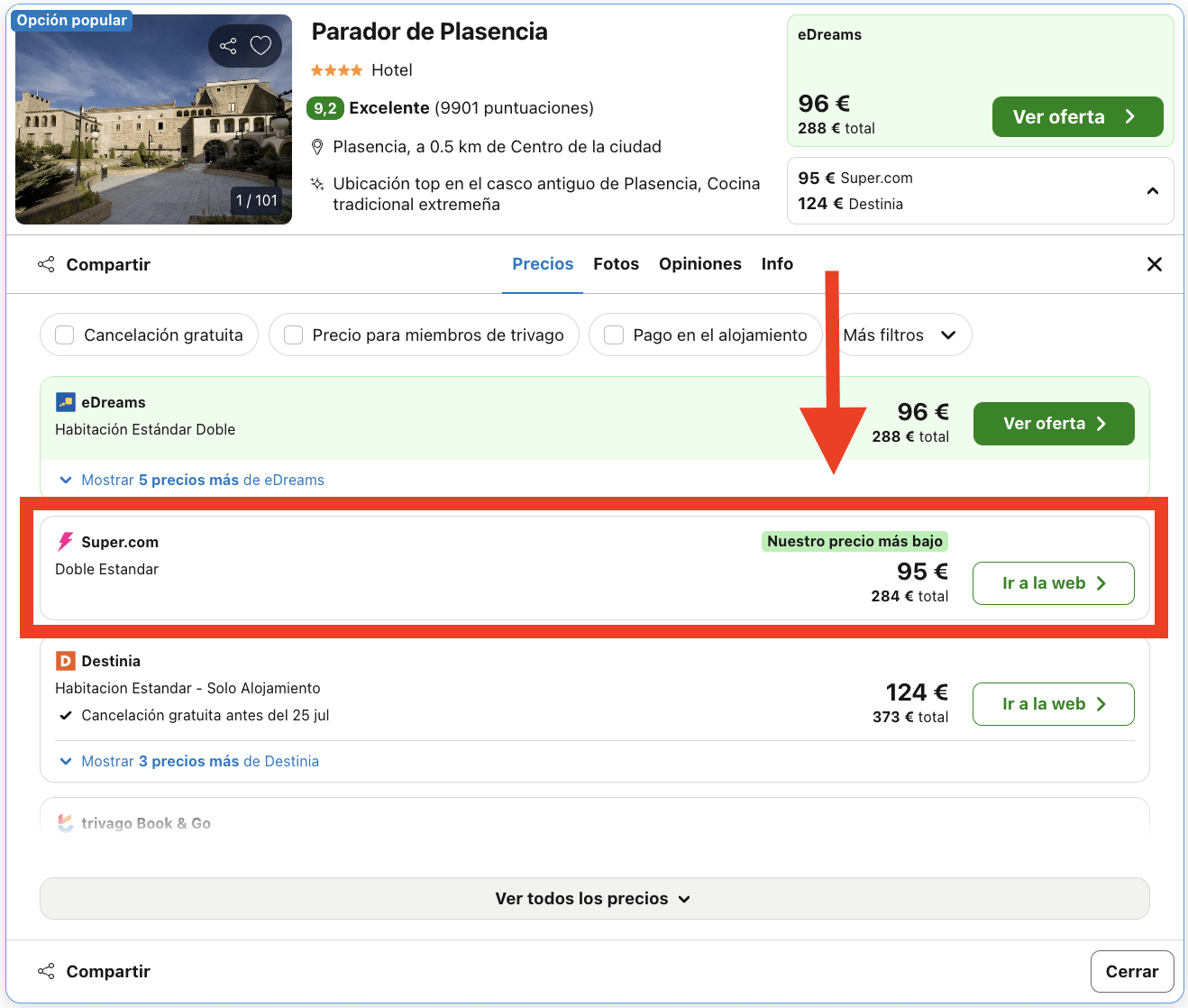Click the Opción popular badge
This screenshot has height=1008, width=1188.
(72, 20)
